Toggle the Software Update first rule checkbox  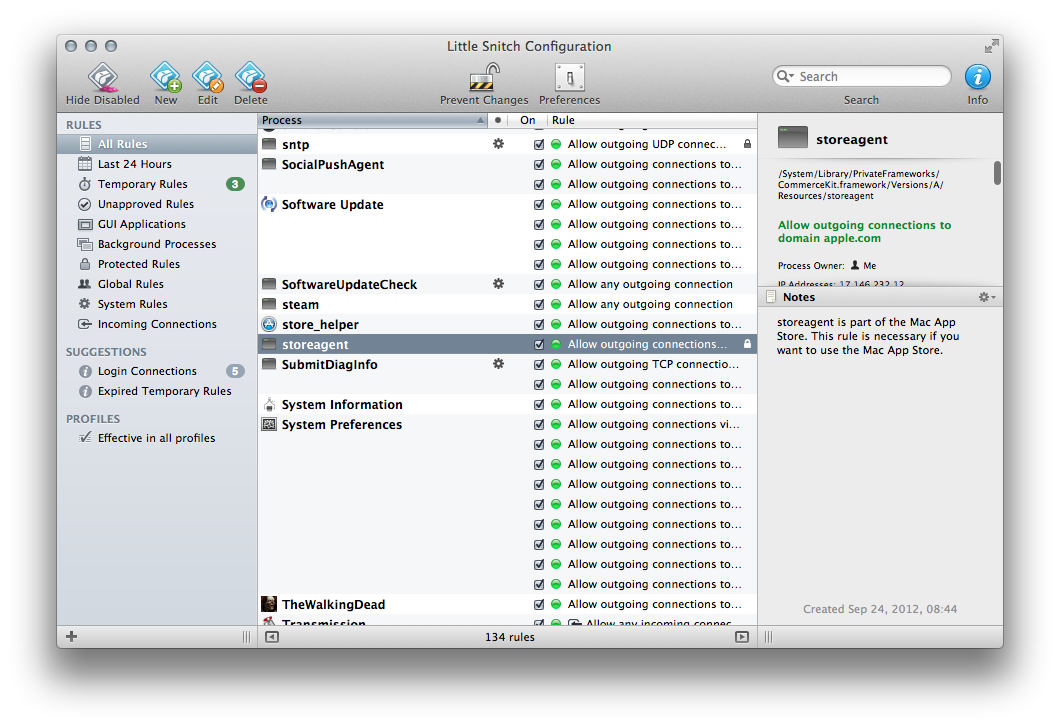(539, 204)
